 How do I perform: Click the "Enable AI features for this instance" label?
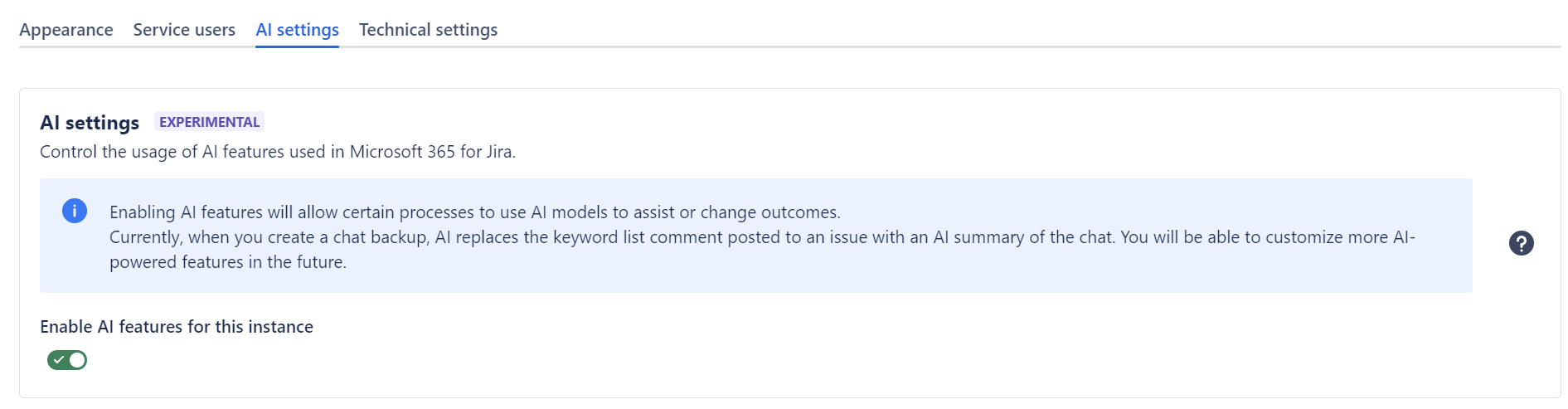(177, 327)
